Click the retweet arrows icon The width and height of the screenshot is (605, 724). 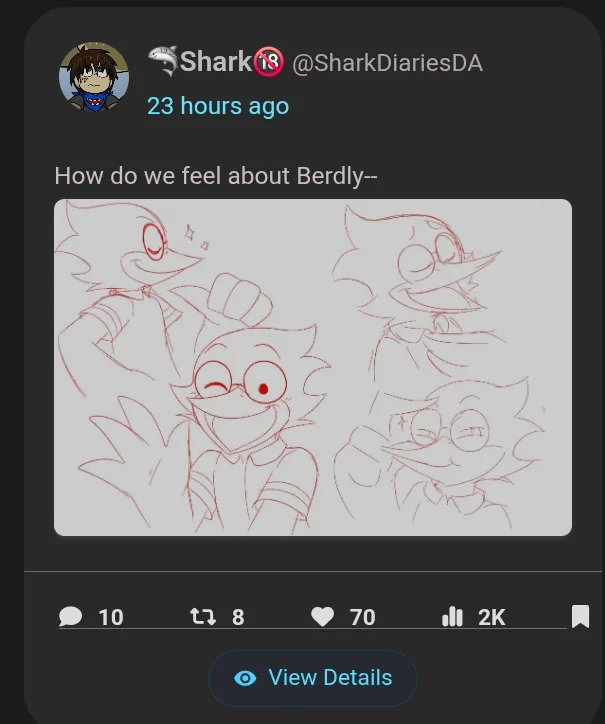click(x=203, y=617)
